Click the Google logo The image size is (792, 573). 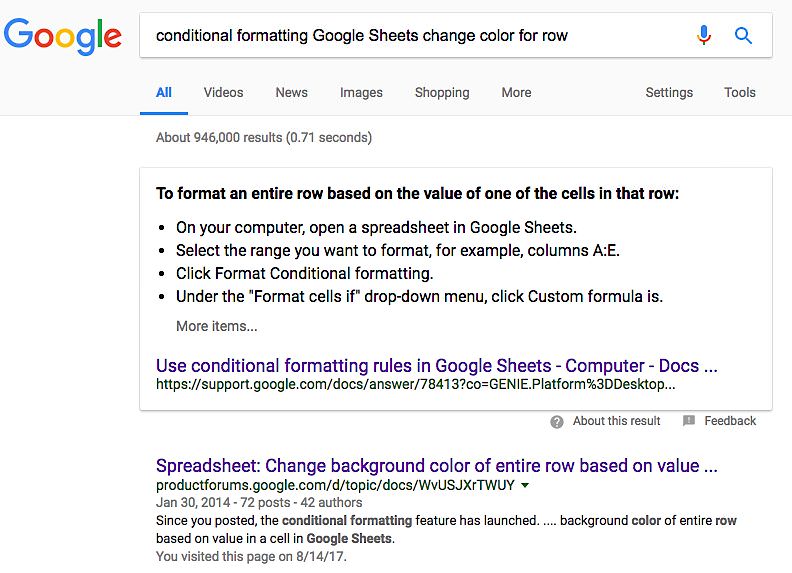[x=63, y=36]
